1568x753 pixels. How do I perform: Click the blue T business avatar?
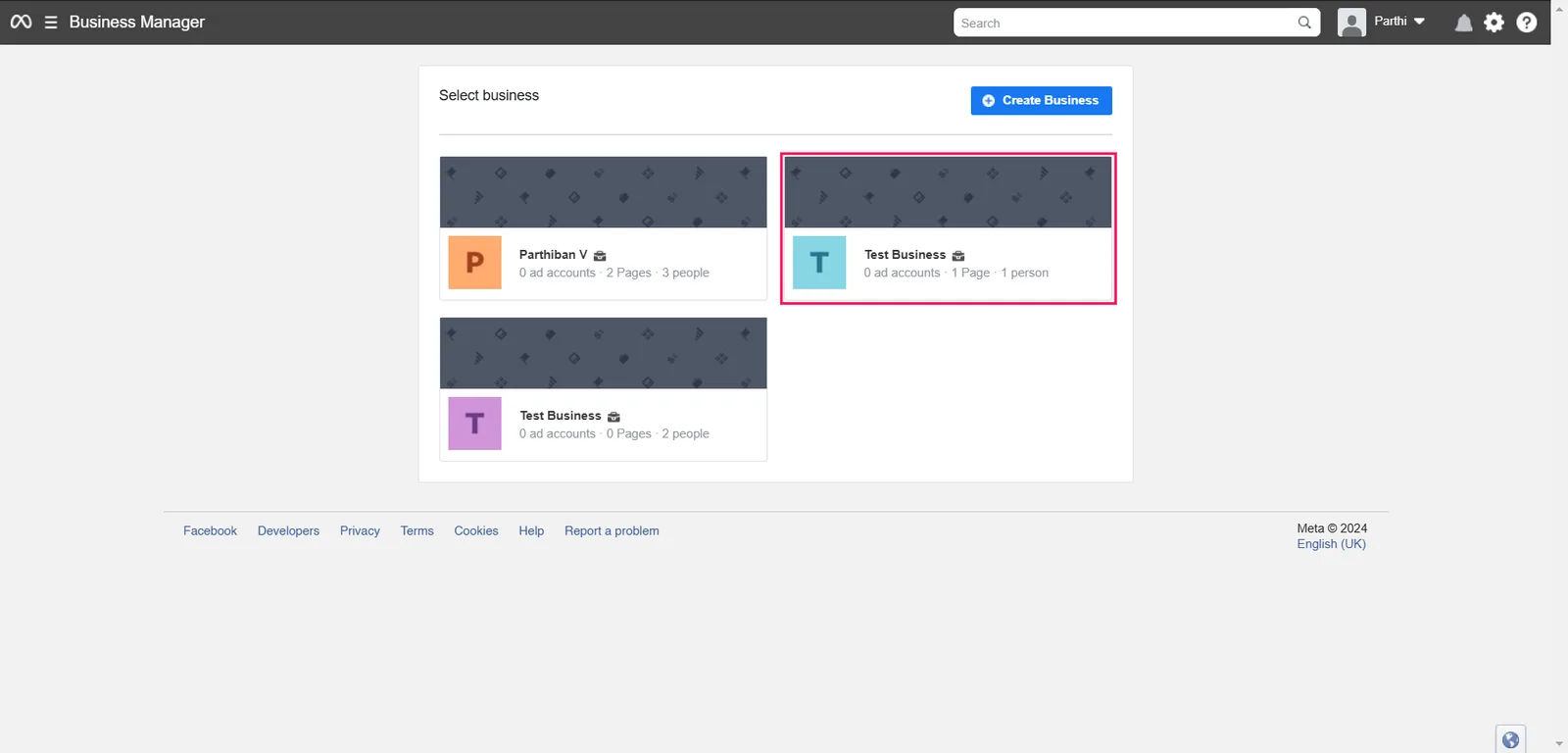(x=819, y=263)
